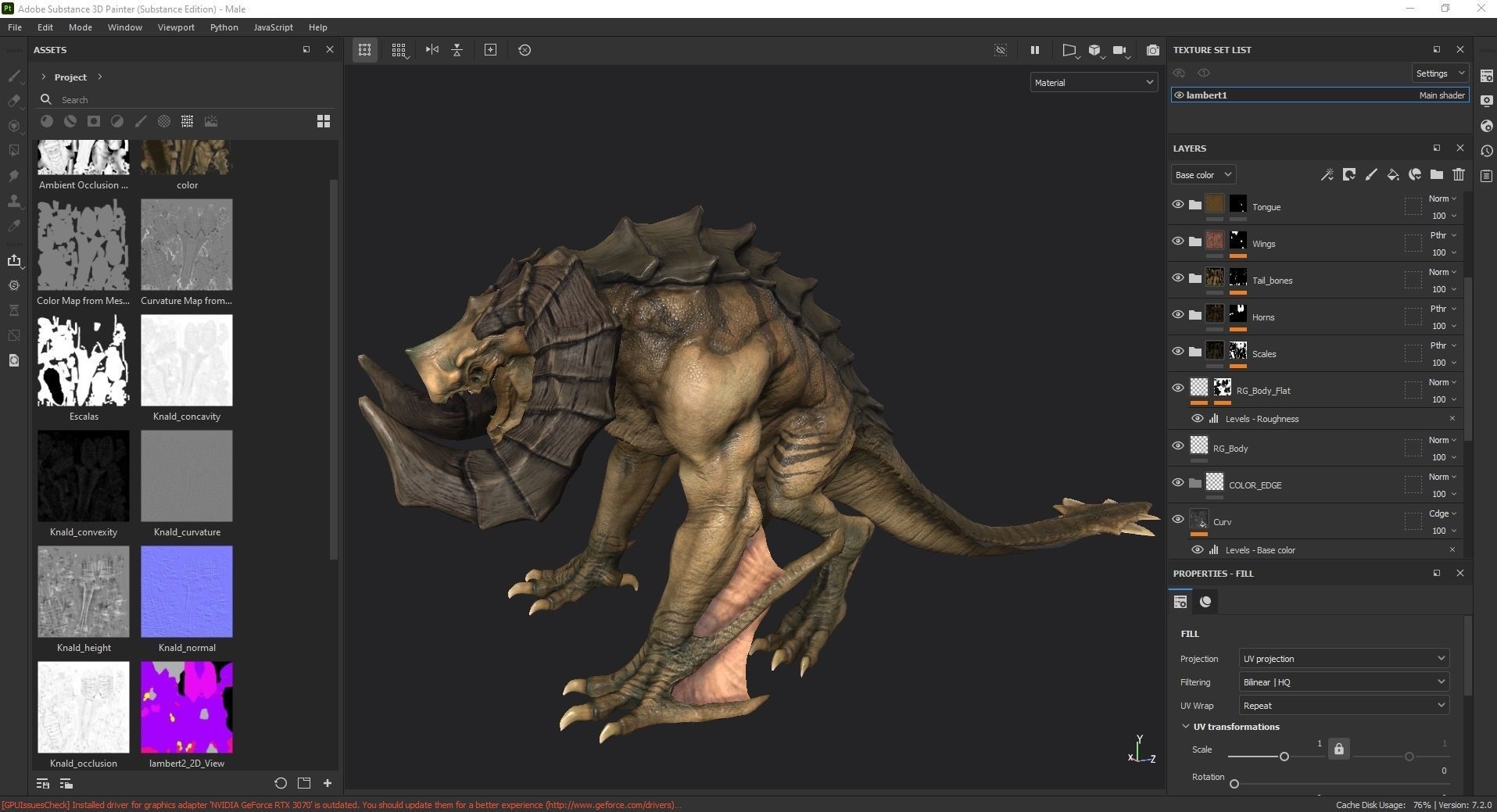1497x812 pixels.
Task: Open the material properties sphere tab
Action: point(1205,602)
